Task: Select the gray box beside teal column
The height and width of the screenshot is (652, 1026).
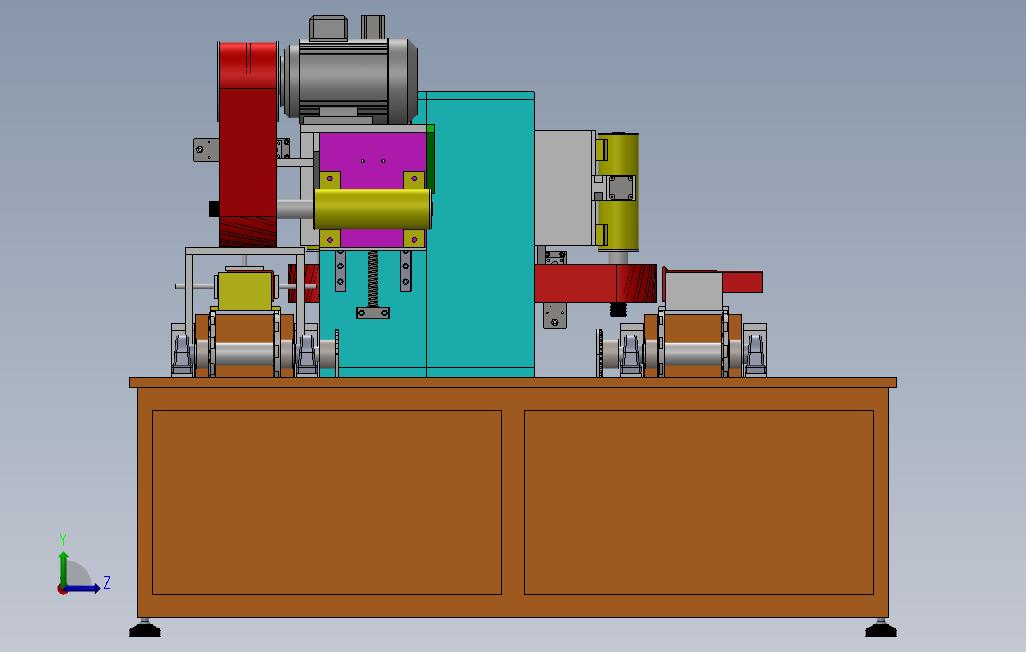Action: point(565,188)
